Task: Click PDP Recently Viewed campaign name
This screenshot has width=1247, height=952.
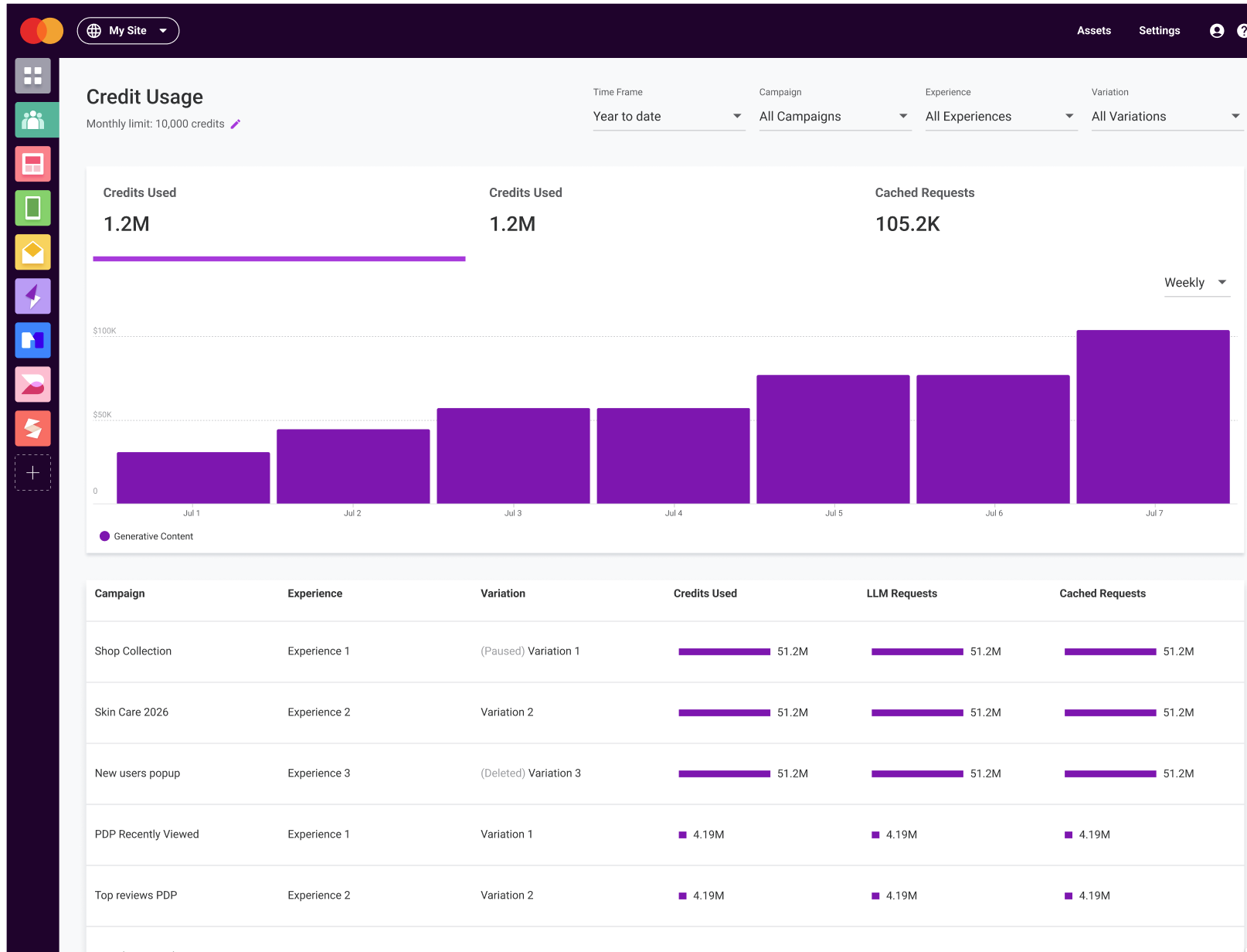Action: (147, 835)
